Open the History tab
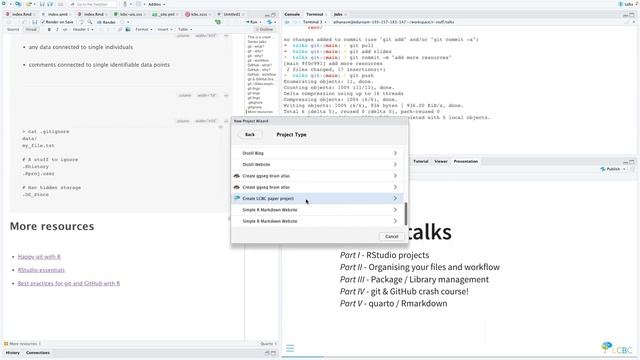Viewport: 640px width, 360px height. [12, 353]
